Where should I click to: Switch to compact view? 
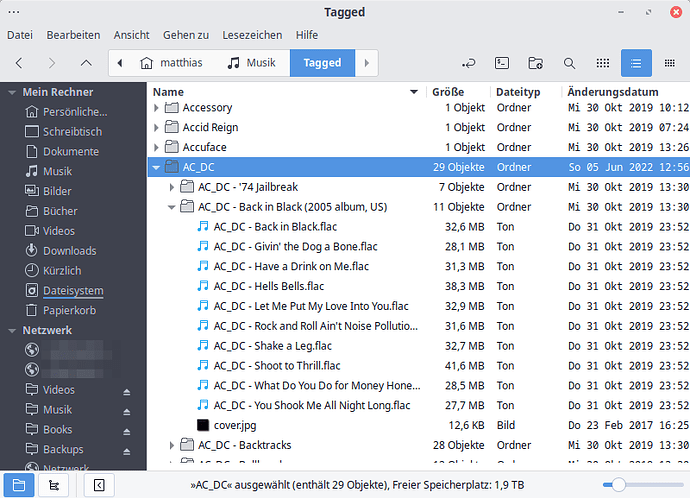pos(670,63)
